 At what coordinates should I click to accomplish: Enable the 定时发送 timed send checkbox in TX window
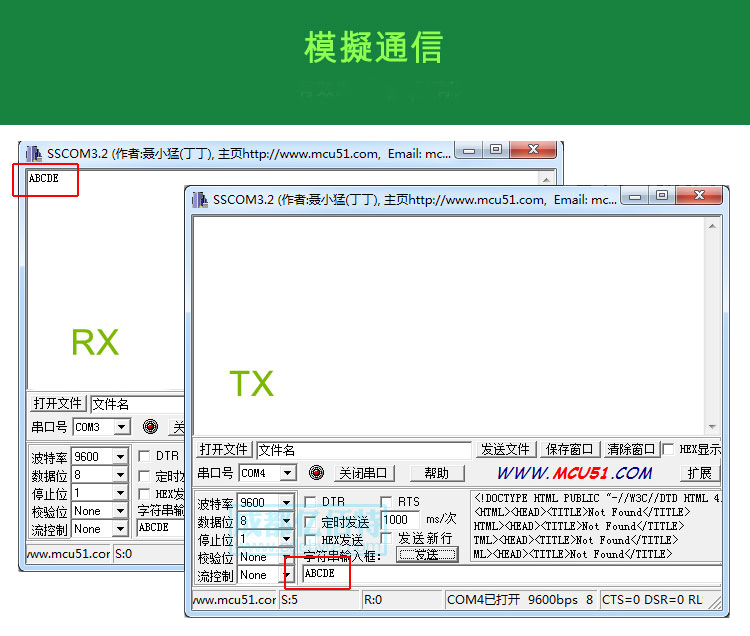[310, 521]
